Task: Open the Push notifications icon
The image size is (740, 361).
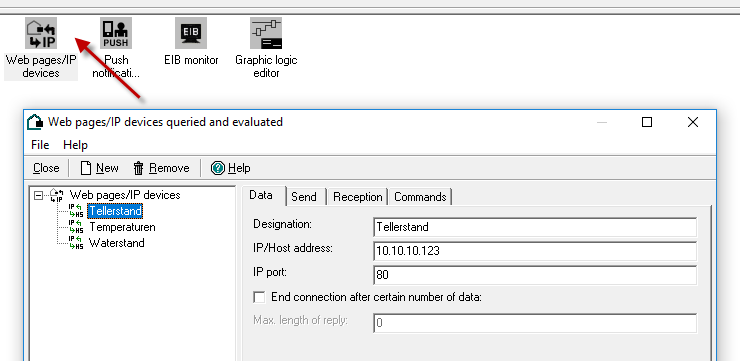Action: [x=116, y=33]
